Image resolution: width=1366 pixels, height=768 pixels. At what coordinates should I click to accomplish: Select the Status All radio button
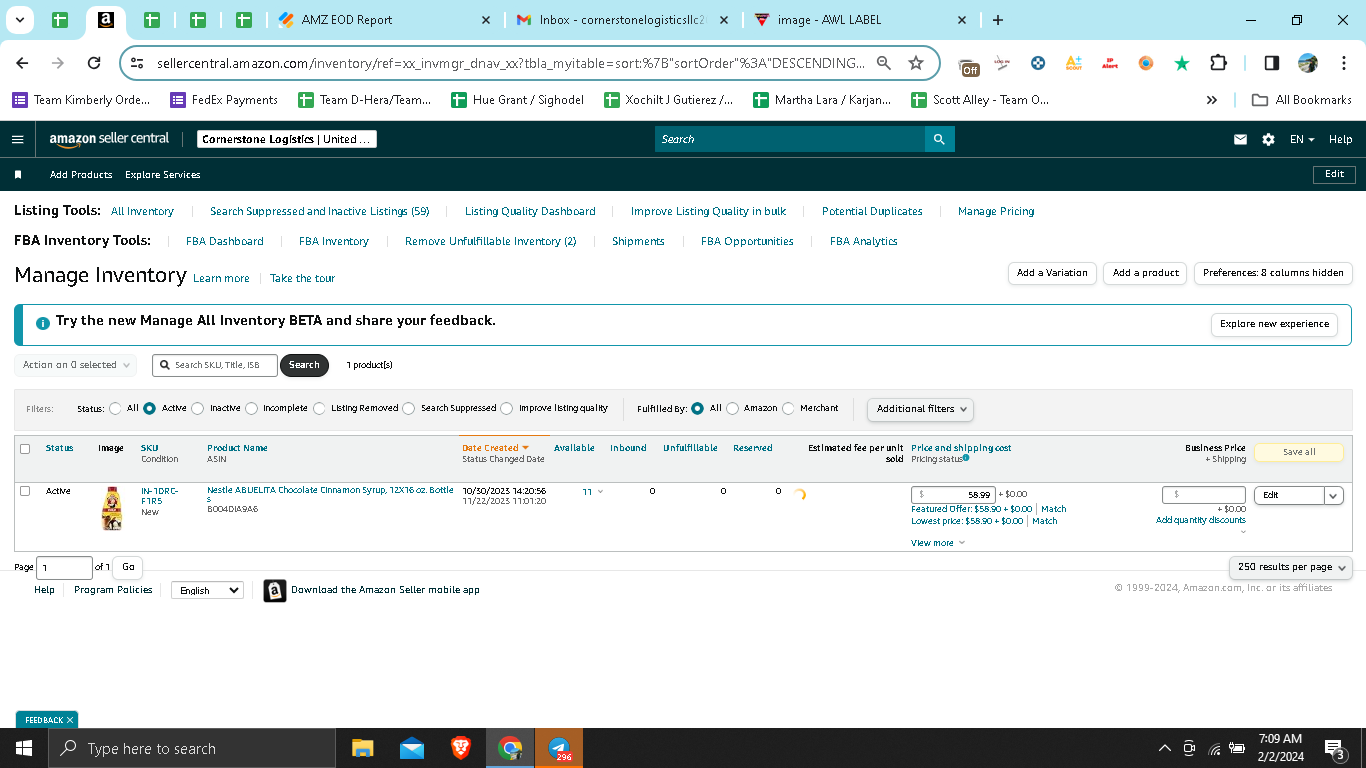tap(116, 408)
